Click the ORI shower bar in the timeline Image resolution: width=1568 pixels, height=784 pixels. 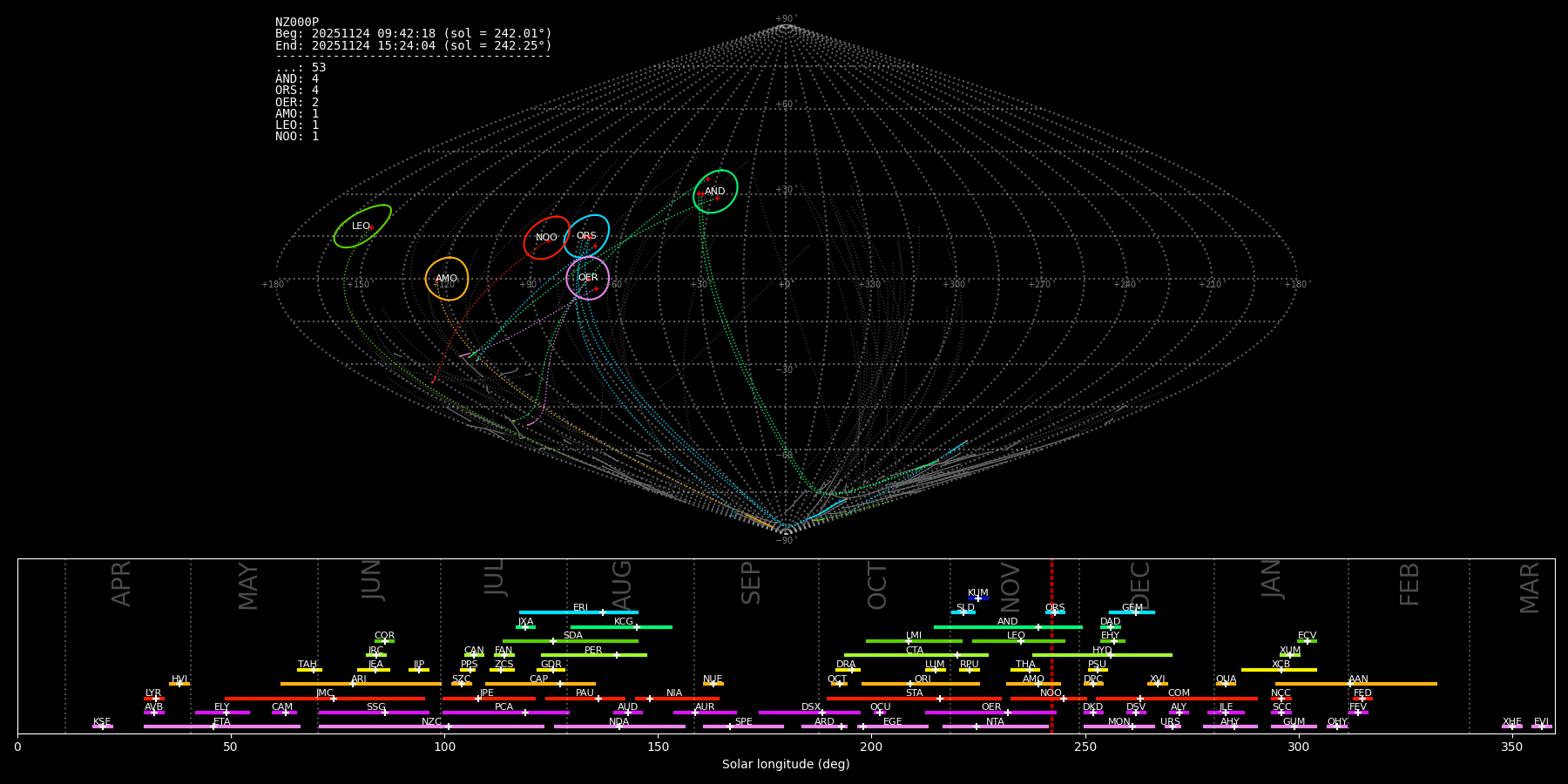pos(921,684)
